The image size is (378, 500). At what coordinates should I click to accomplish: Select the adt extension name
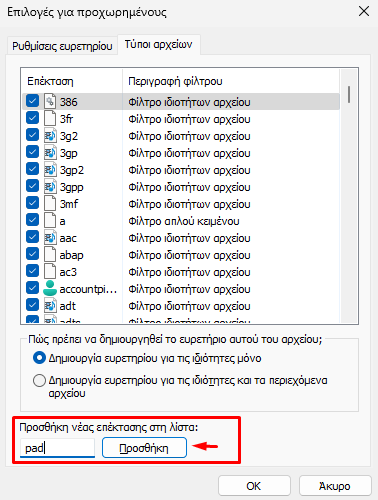click(68, 306)
